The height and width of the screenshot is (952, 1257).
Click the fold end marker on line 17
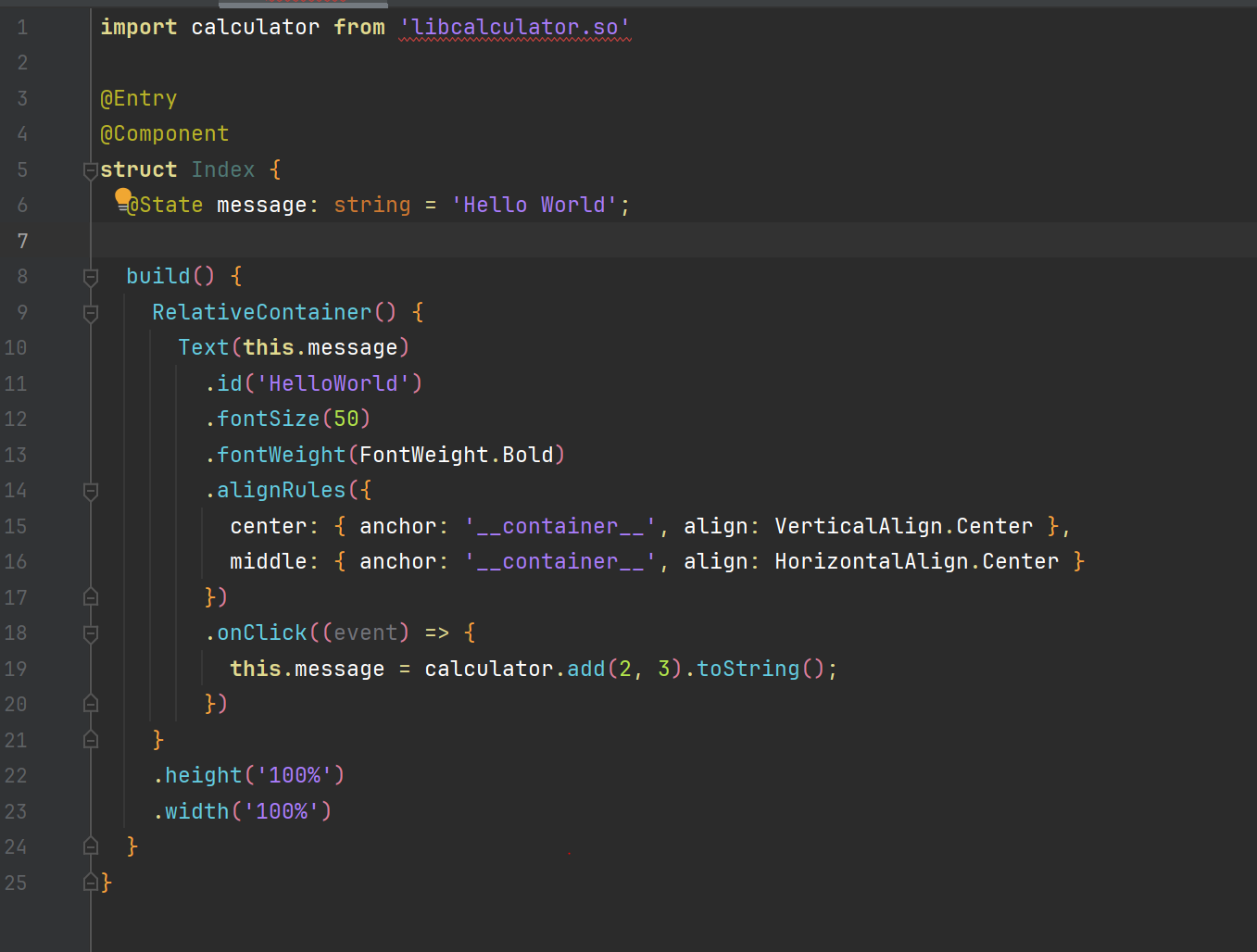(91, 597)
